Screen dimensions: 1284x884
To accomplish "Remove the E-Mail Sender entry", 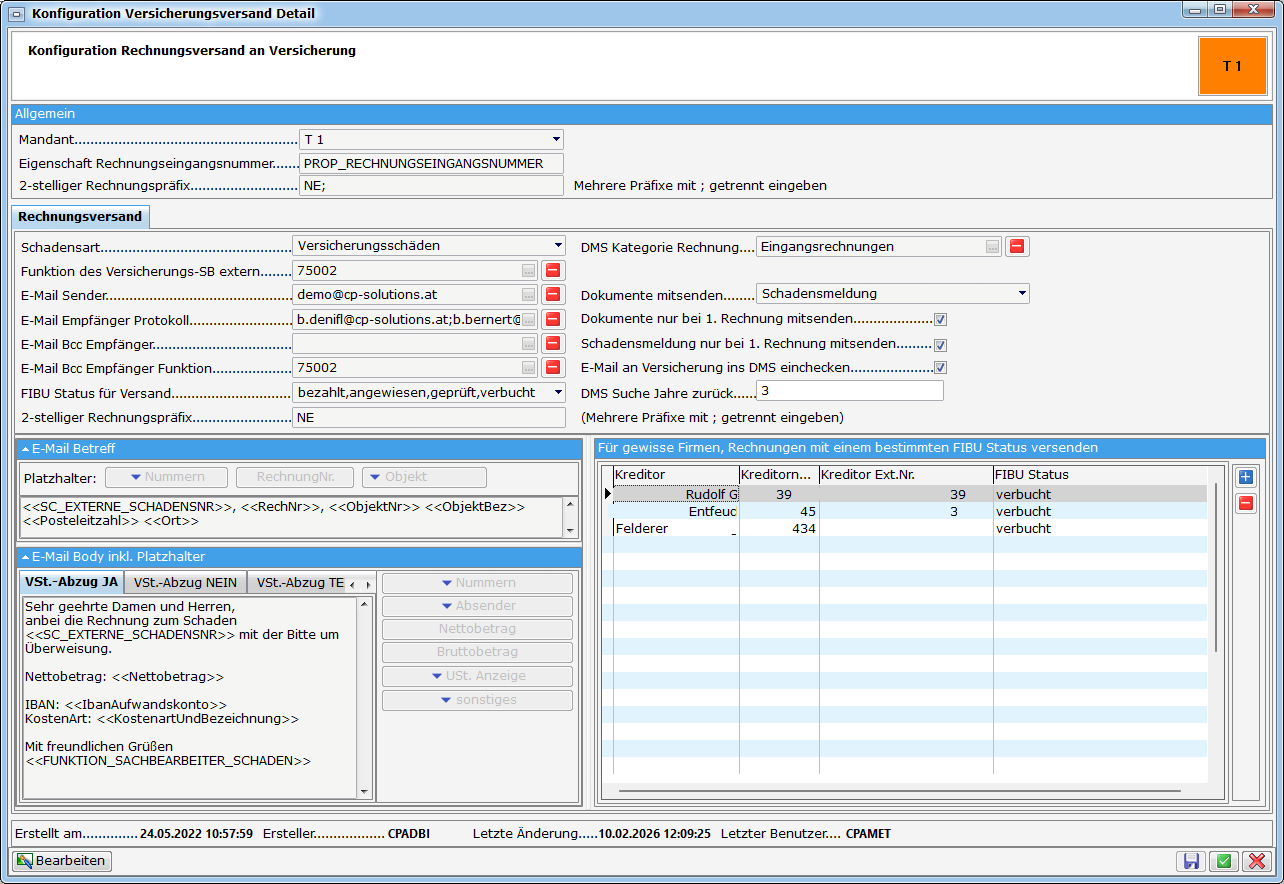I will 553,294.
